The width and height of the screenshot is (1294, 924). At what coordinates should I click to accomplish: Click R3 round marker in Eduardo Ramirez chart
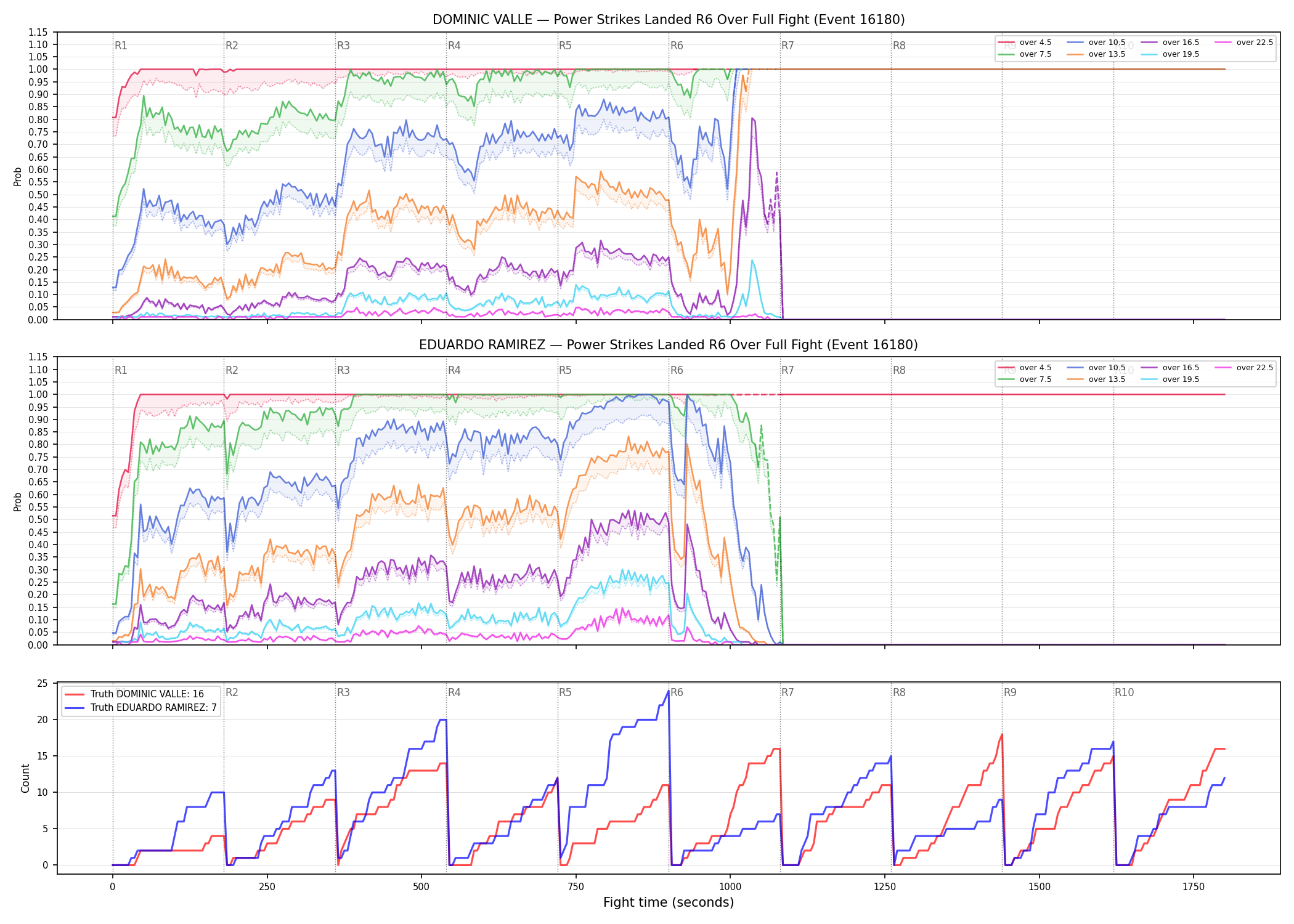(343, 370)
